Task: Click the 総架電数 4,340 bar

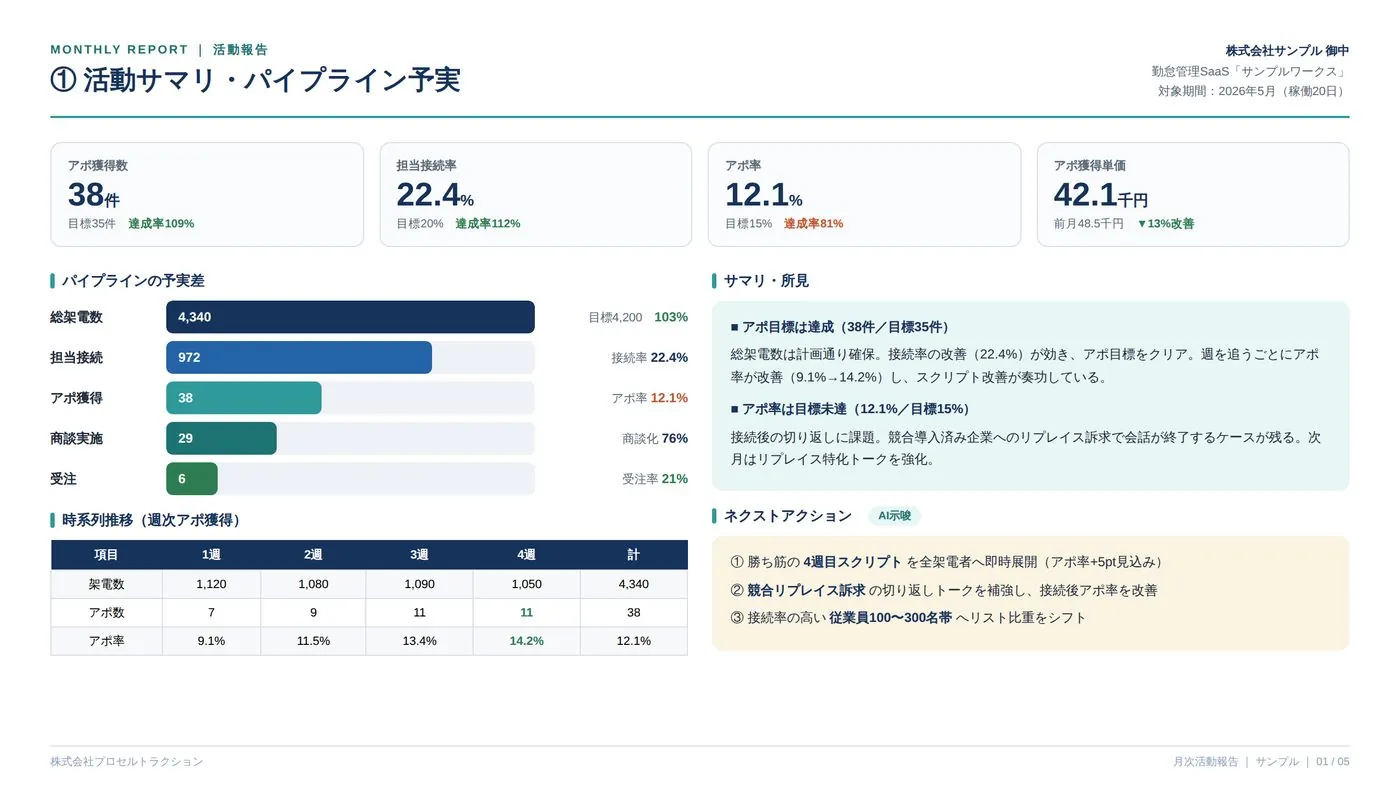Action: click(x=350, y=317)
